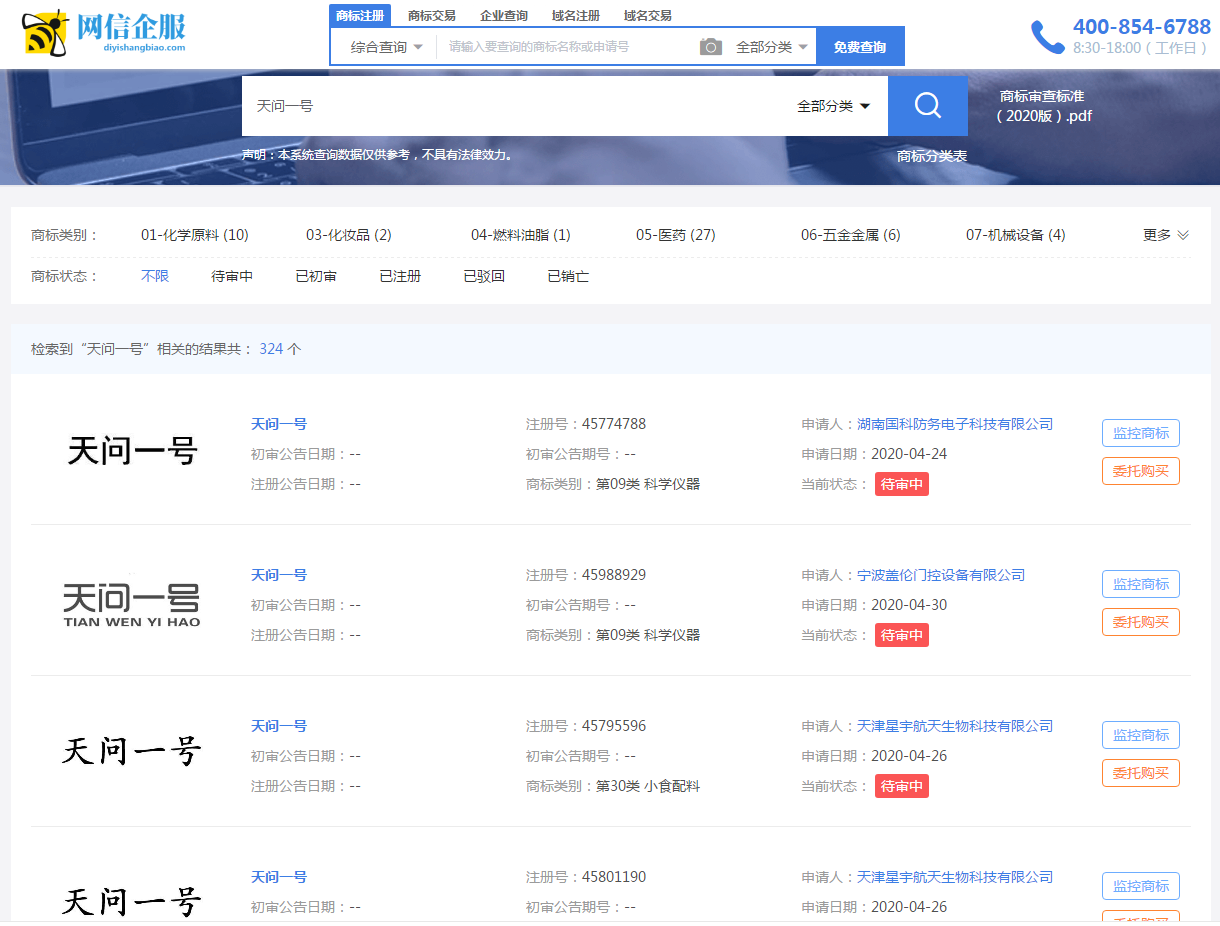Filter by 06-五金金属 (6)
The image size is (1220, 926).
click(x=851, y=235)
